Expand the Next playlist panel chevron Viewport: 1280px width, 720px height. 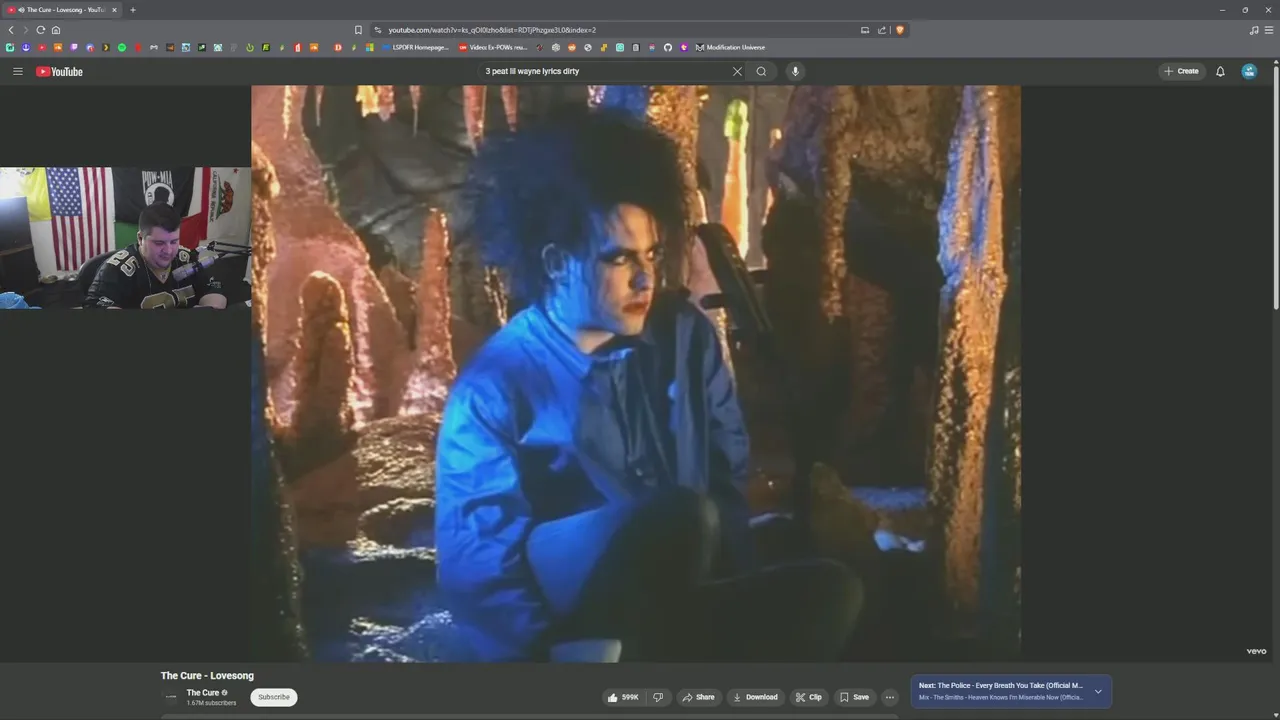(1098, 691)
